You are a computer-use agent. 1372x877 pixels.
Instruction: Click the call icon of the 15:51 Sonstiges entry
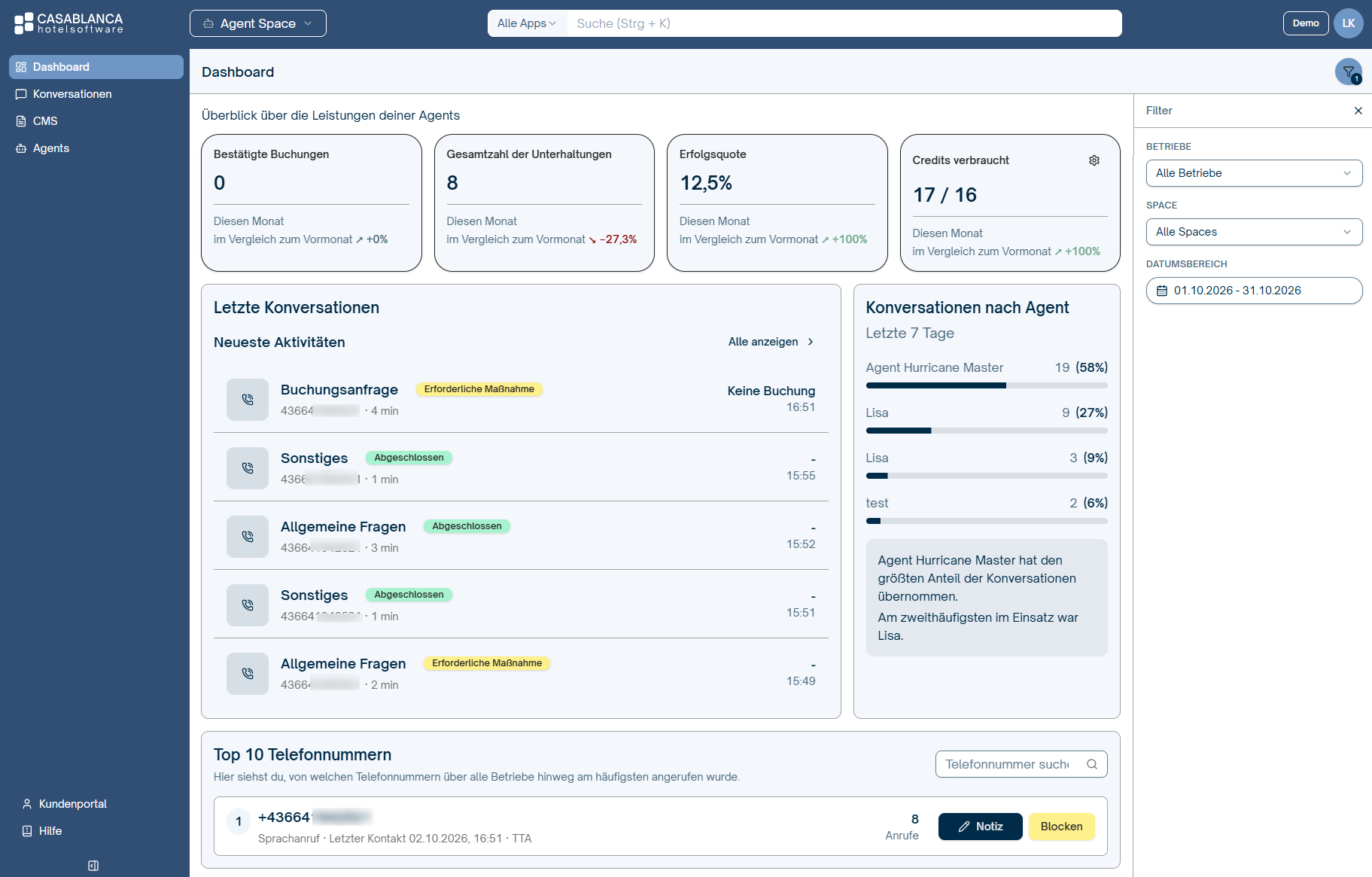point(248,605)
